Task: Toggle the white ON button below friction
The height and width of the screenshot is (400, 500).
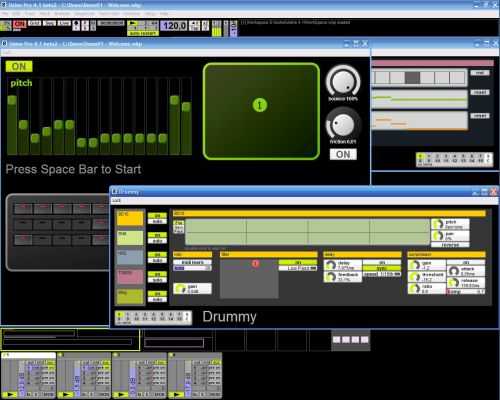Action: tap(343, 154)
